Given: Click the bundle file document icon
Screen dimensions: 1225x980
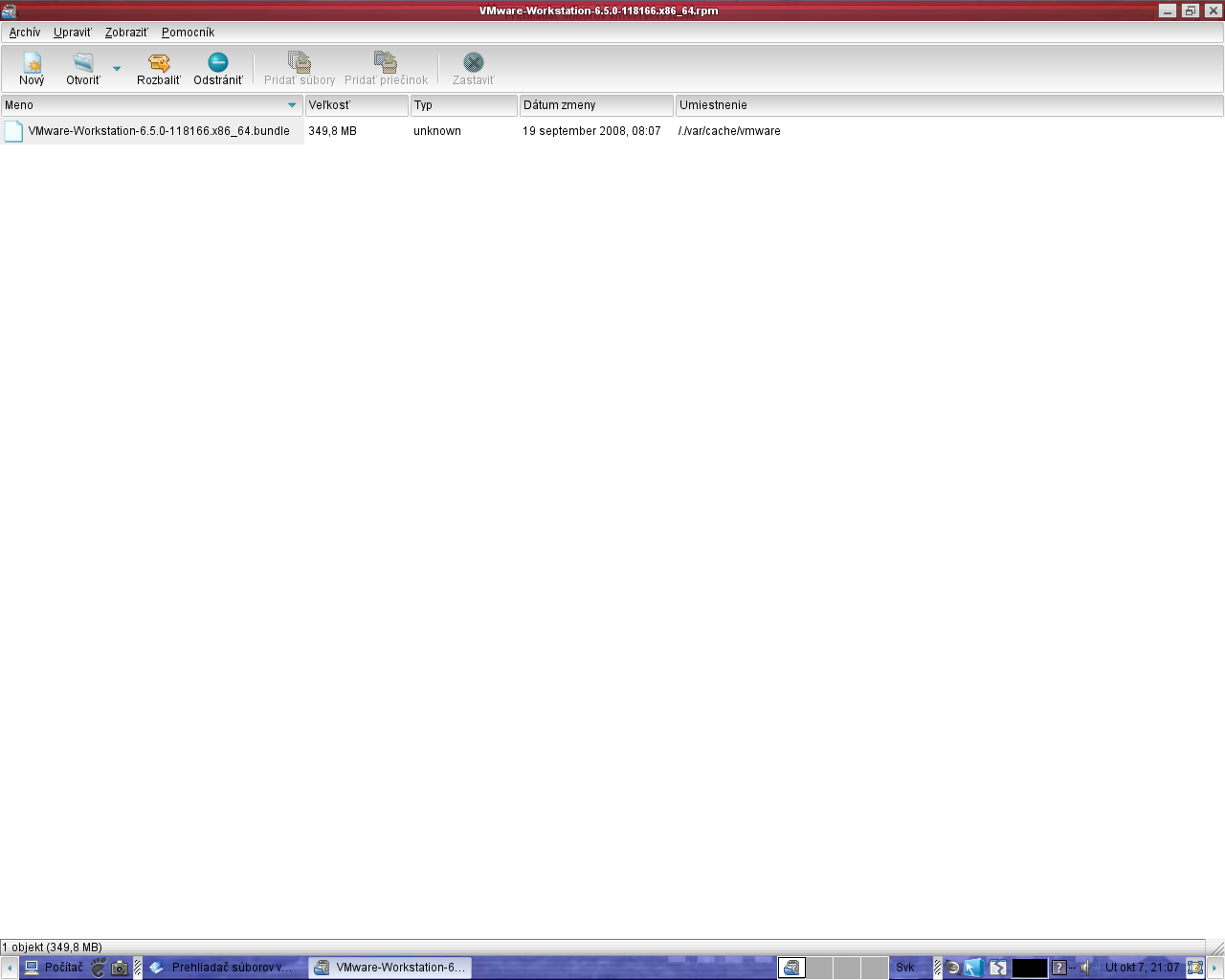Looking at the screenshot, I should tap(13, 131).
